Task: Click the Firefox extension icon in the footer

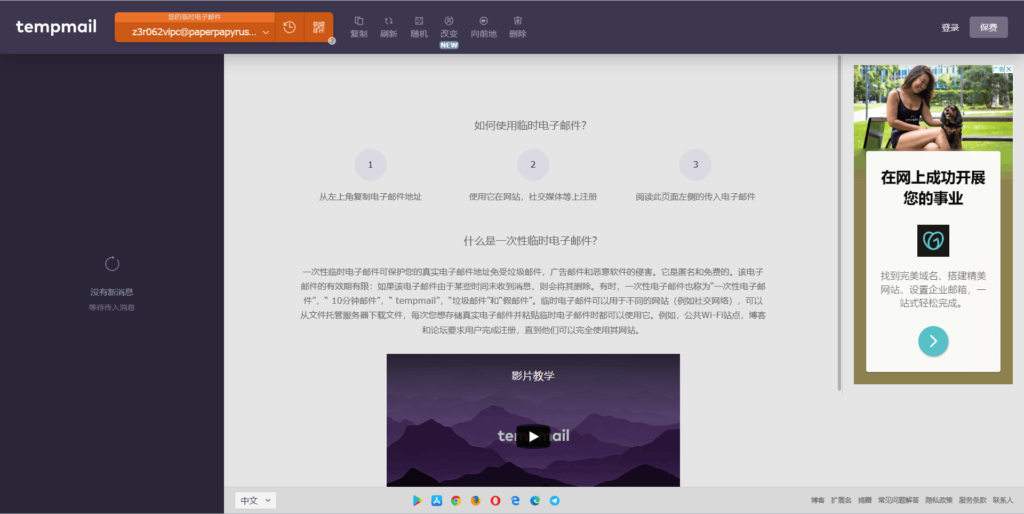Action: click(x=475, y=500)
